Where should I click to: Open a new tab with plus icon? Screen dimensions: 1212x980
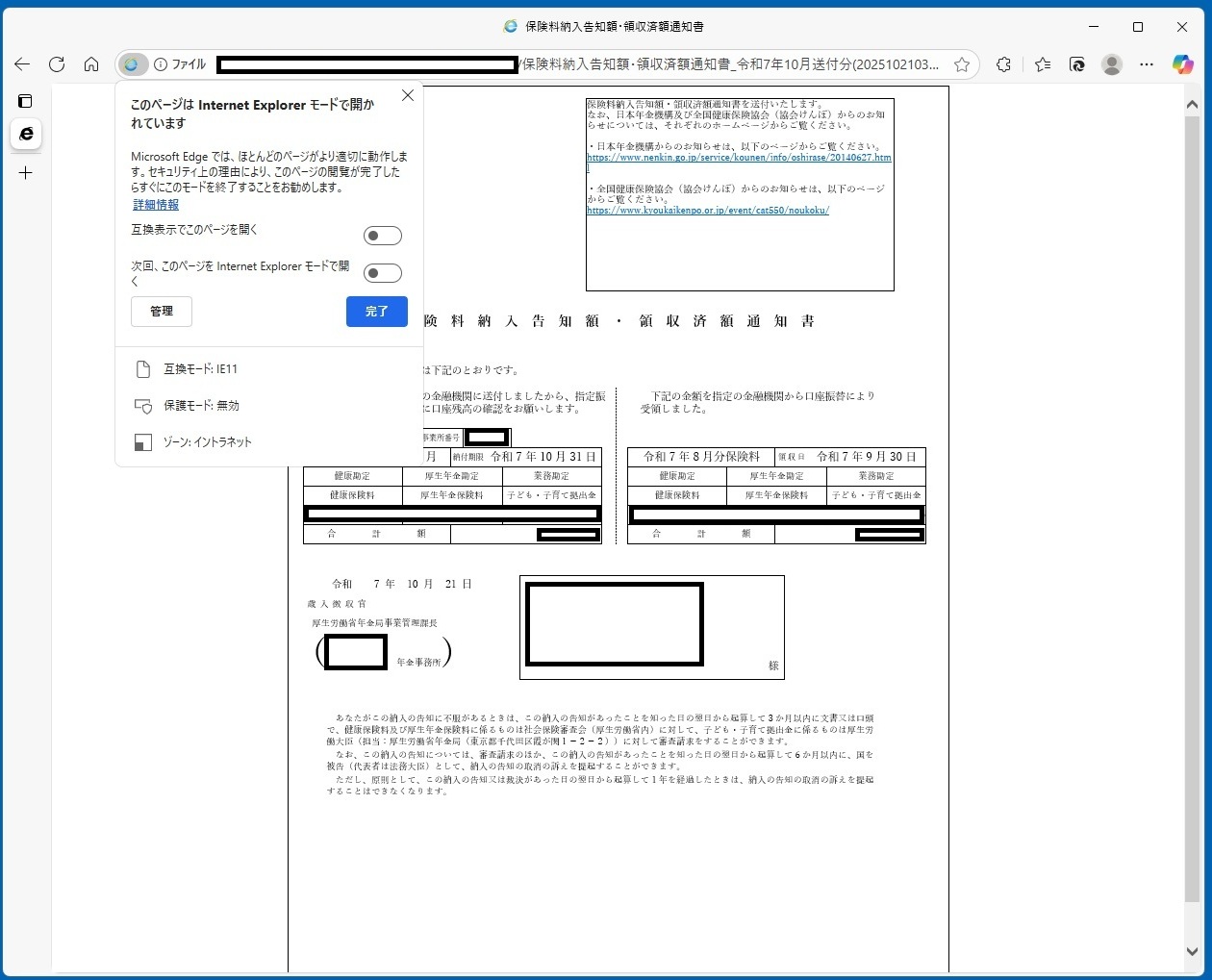point(26,173)
